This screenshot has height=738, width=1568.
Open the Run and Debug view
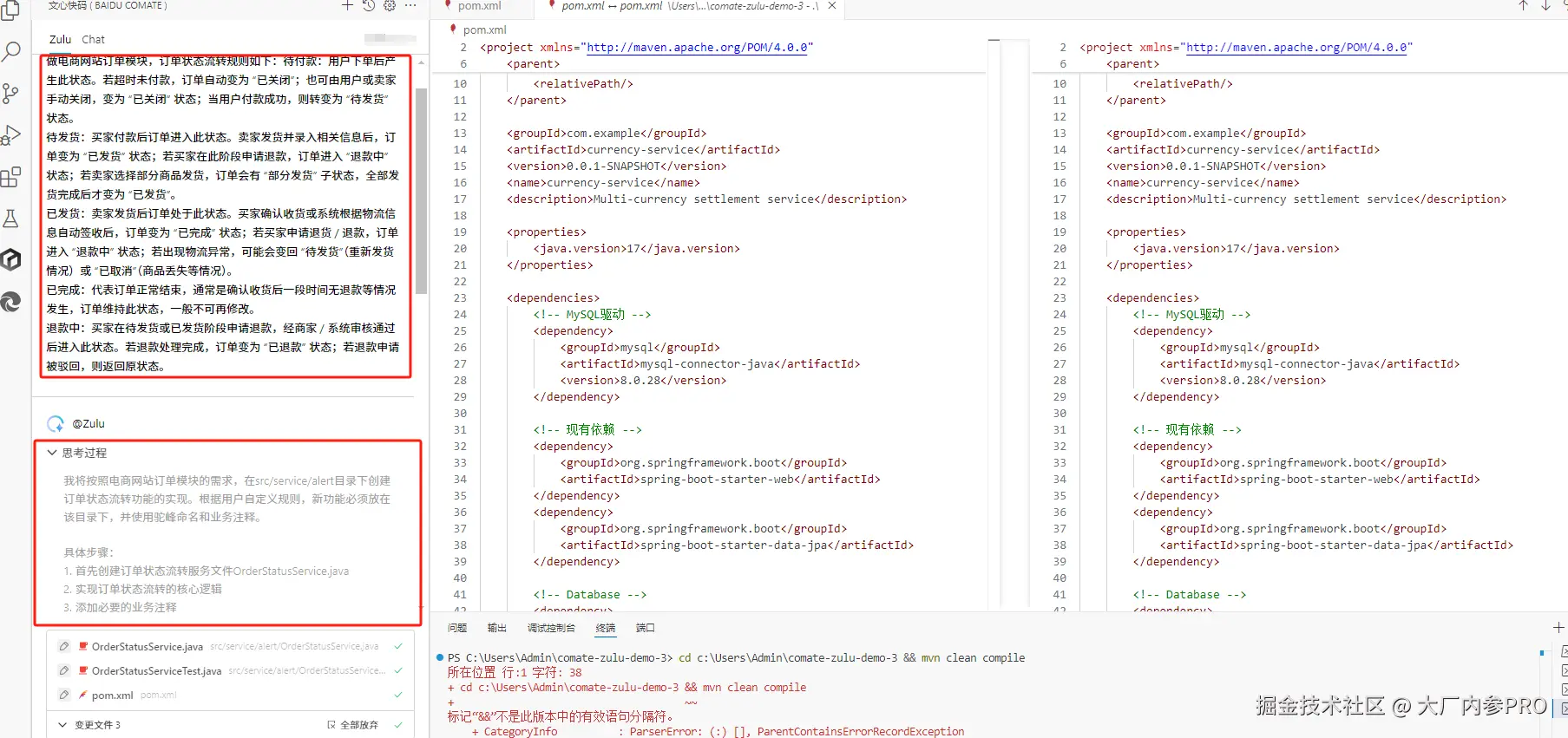tap(10, 135)
